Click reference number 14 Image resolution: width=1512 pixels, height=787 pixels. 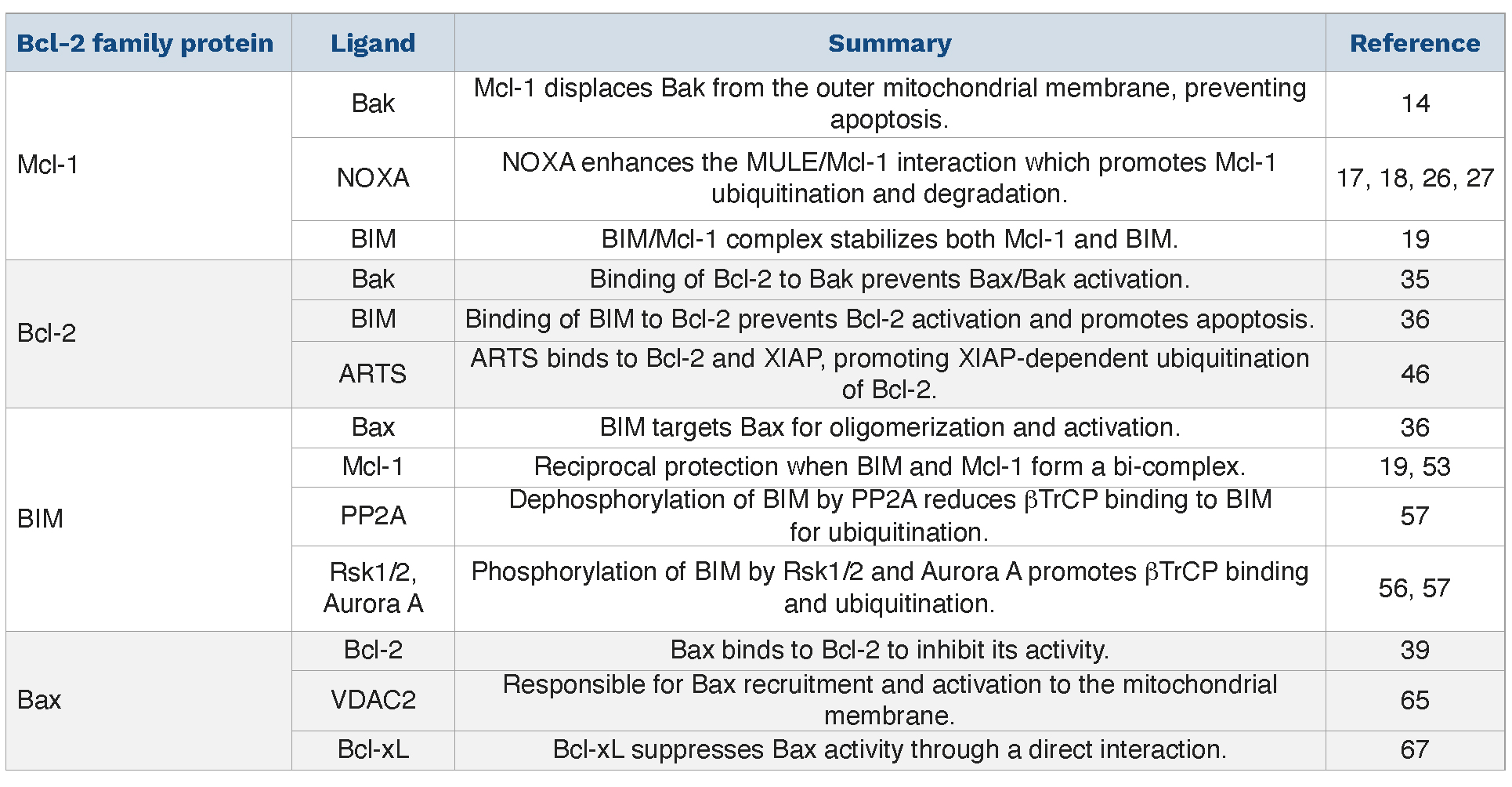click(x=1414, y=103)
